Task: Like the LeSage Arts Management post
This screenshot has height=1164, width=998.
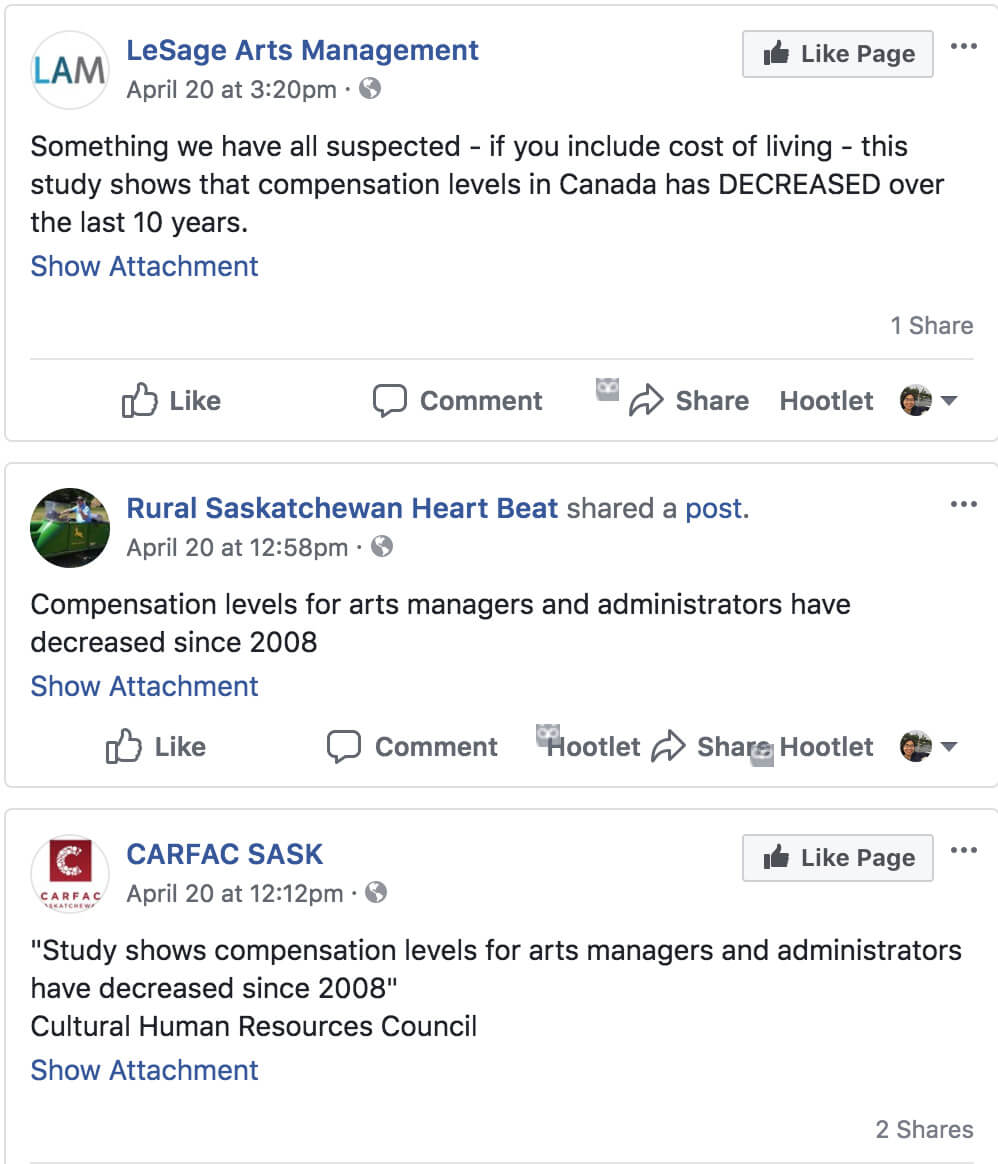Action: 170,401
